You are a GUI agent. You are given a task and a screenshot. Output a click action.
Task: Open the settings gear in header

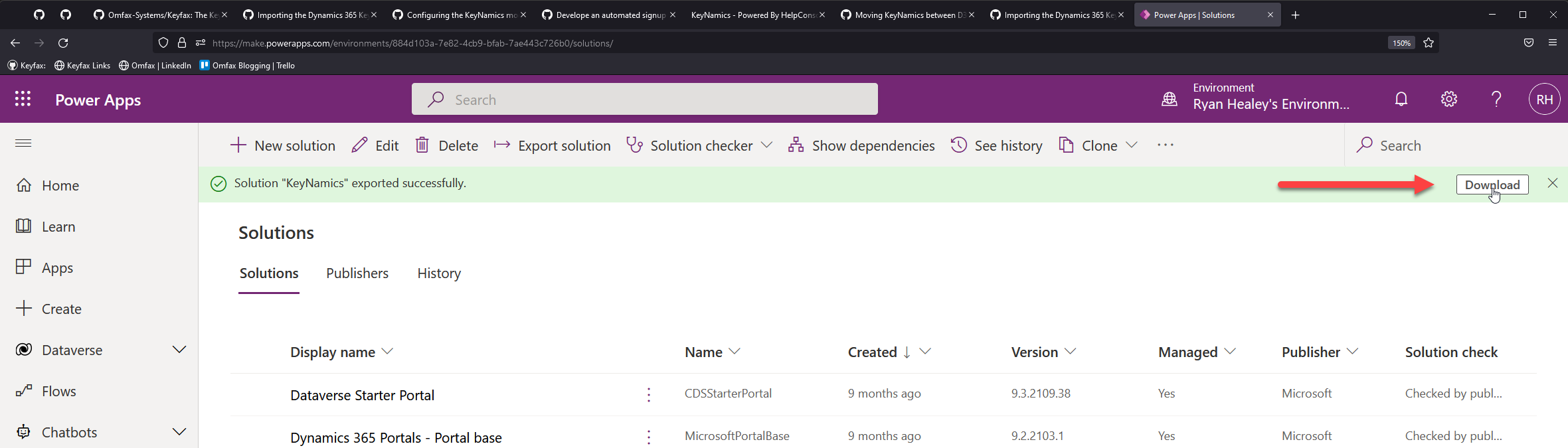click(x=1449, y=99)
